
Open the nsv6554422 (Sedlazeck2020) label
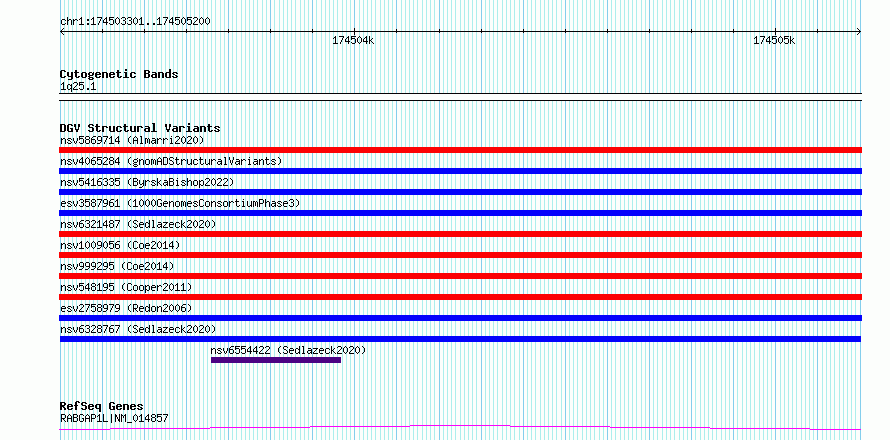pyautogui.click(x=288, y=350)
